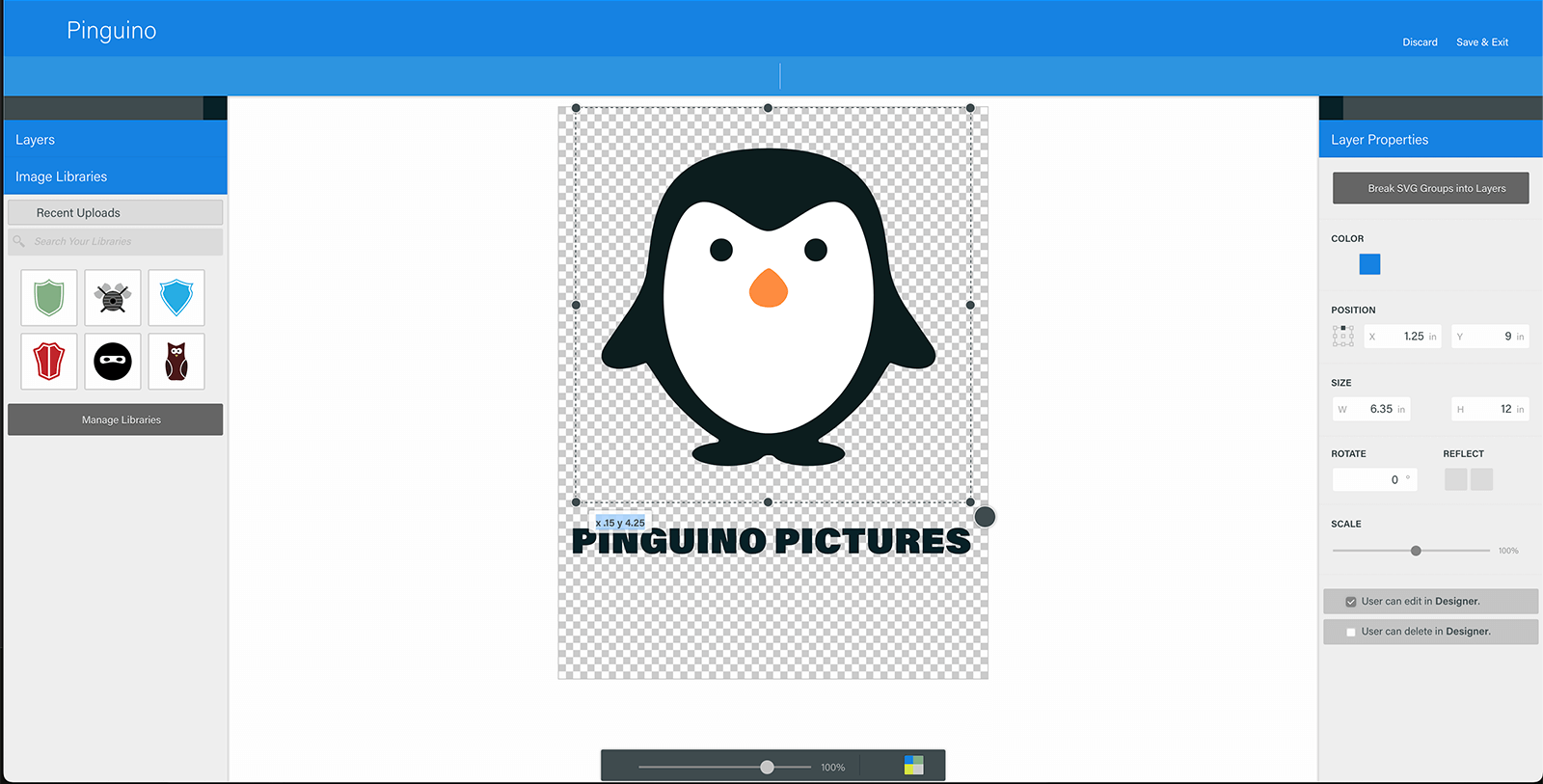Screen dimensions: 1543x784
Task: Click the first Reflect button
Action: [1455, 479]
